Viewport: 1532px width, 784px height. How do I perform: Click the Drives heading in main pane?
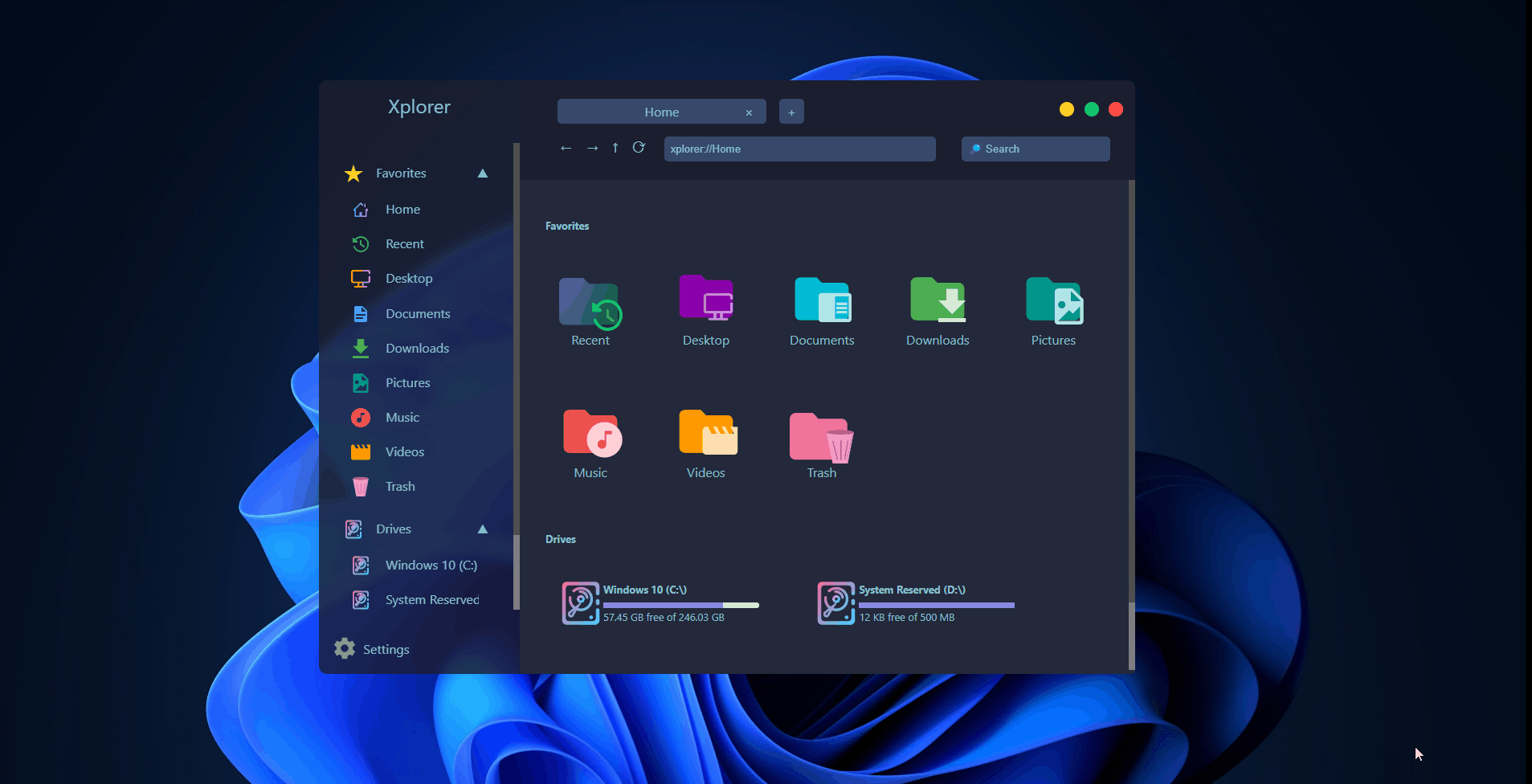561,540
